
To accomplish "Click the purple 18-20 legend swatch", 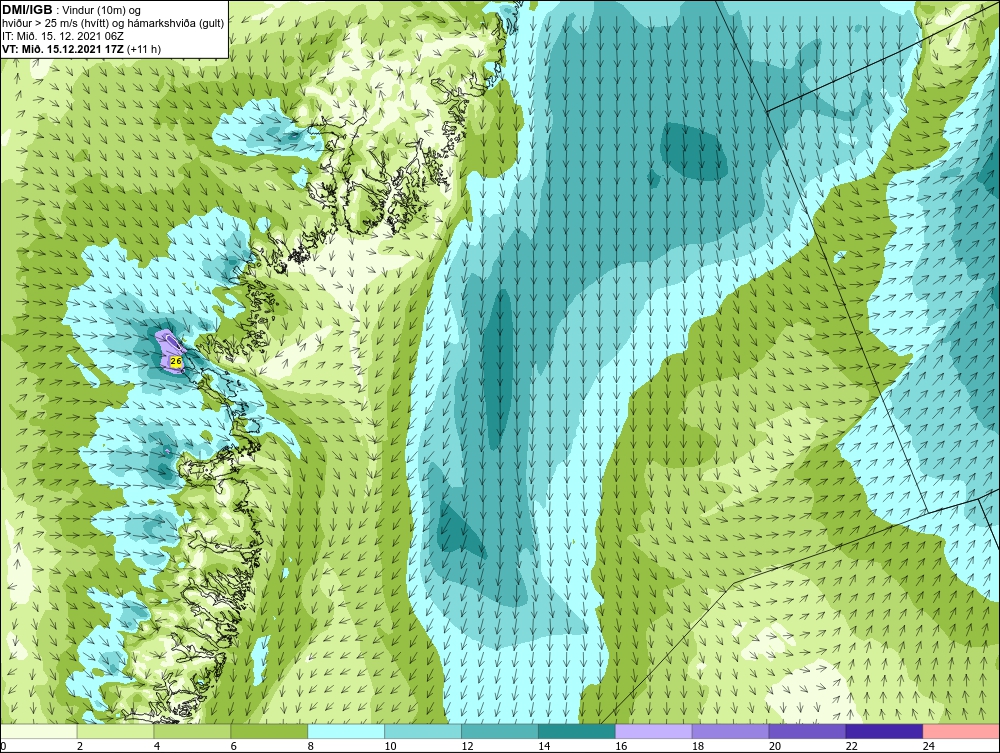I will (730, 731).
